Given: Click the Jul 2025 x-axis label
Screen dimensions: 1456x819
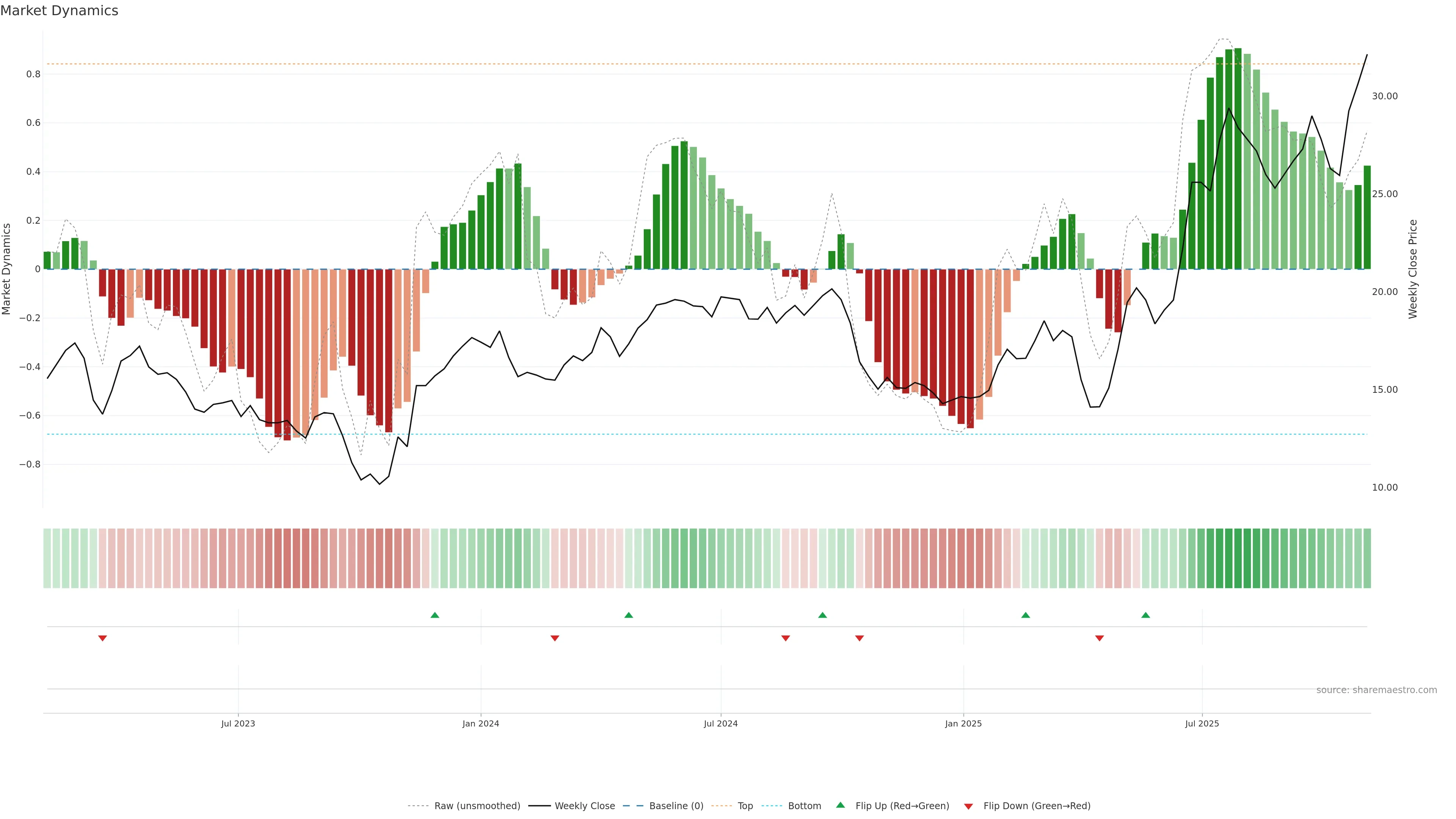Looking at the screenshot, I should click(x=1202, y=723).
